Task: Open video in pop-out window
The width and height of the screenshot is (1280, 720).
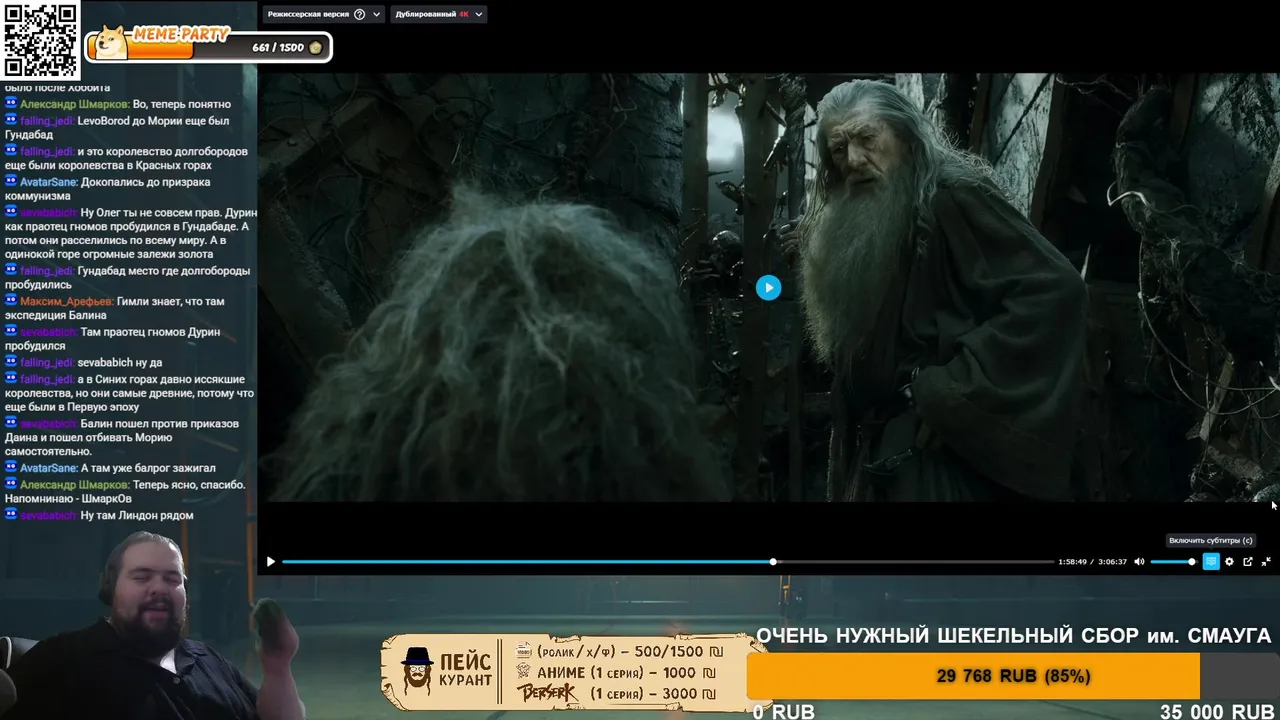Action: click(1247, 562)
